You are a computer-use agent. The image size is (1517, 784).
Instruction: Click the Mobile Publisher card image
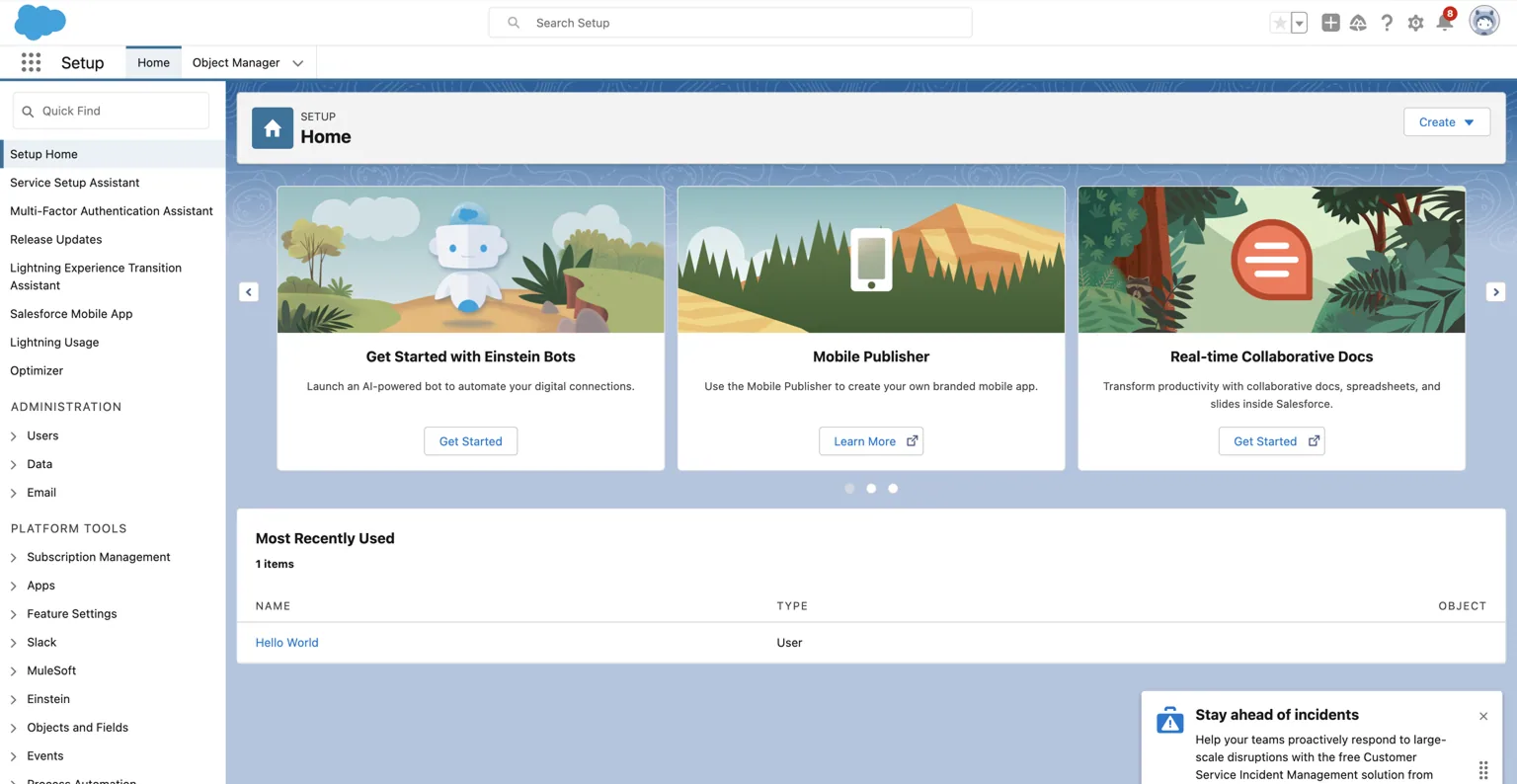(x=871, y=260)
